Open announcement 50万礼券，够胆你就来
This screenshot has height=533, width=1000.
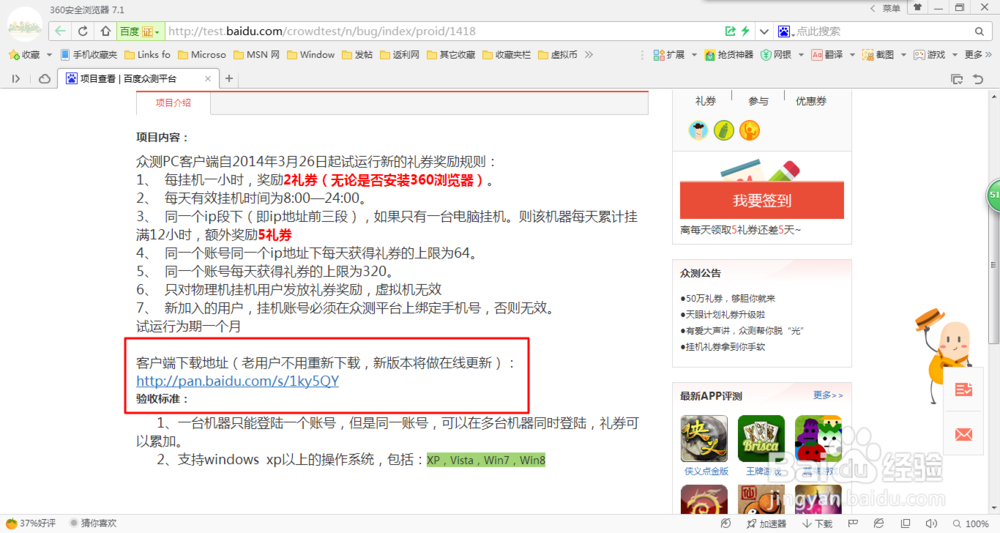point(728,298)
